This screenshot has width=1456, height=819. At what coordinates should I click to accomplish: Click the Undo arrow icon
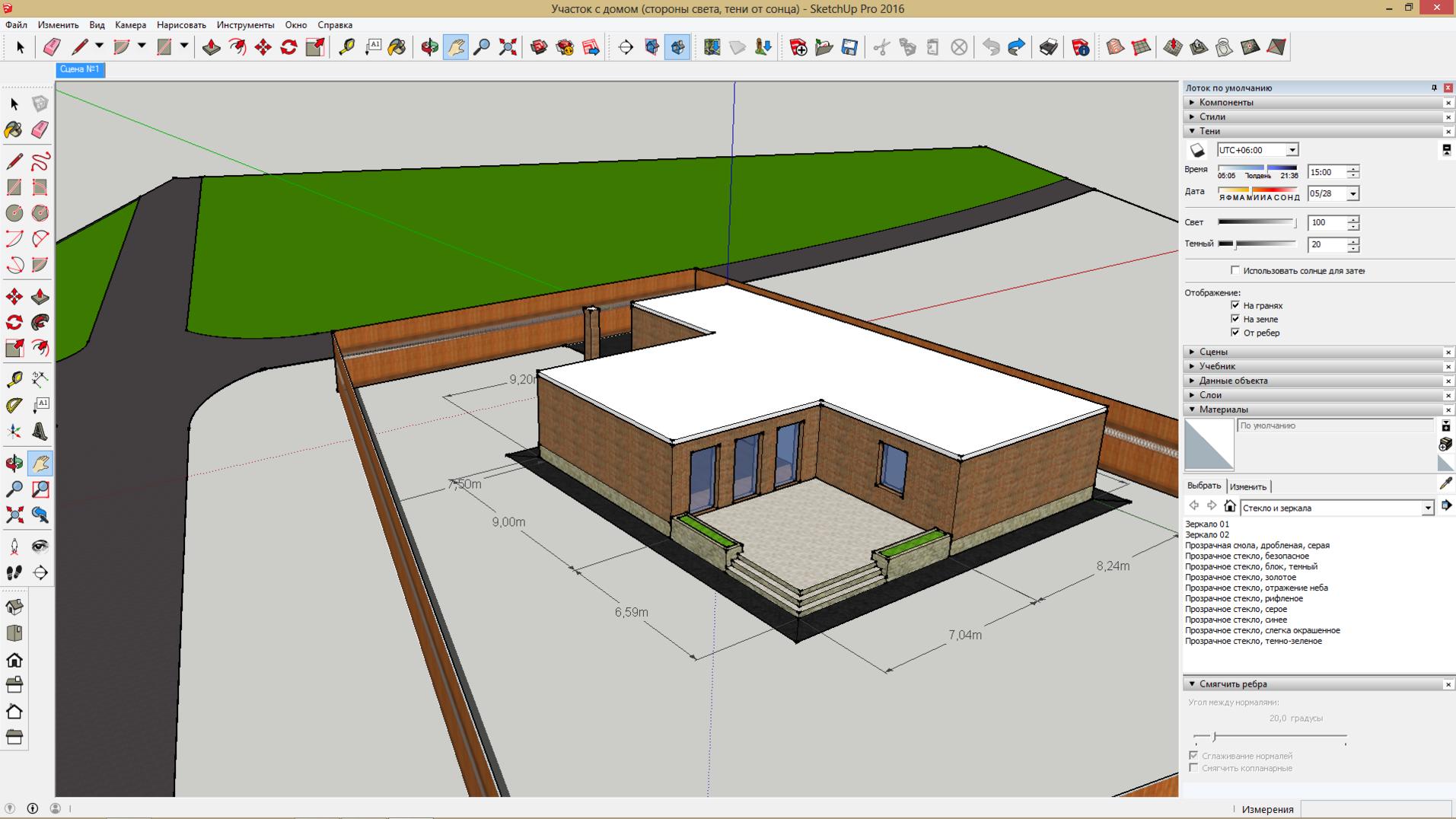990,47
